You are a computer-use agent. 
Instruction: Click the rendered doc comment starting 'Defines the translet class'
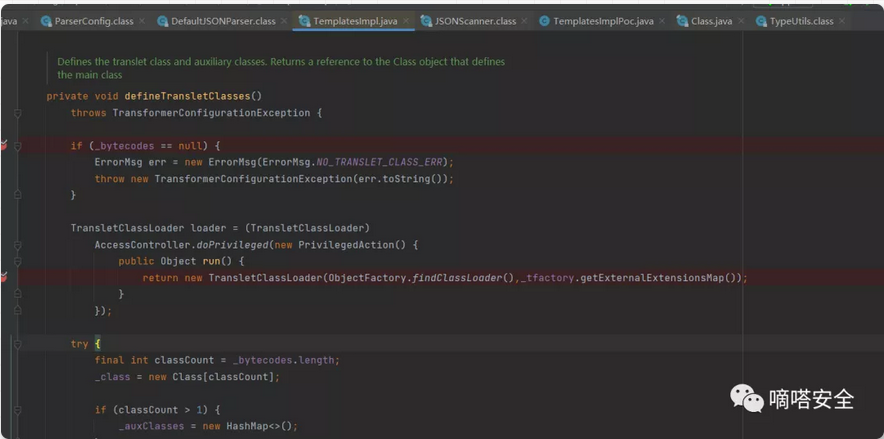[x=281, y=68]
